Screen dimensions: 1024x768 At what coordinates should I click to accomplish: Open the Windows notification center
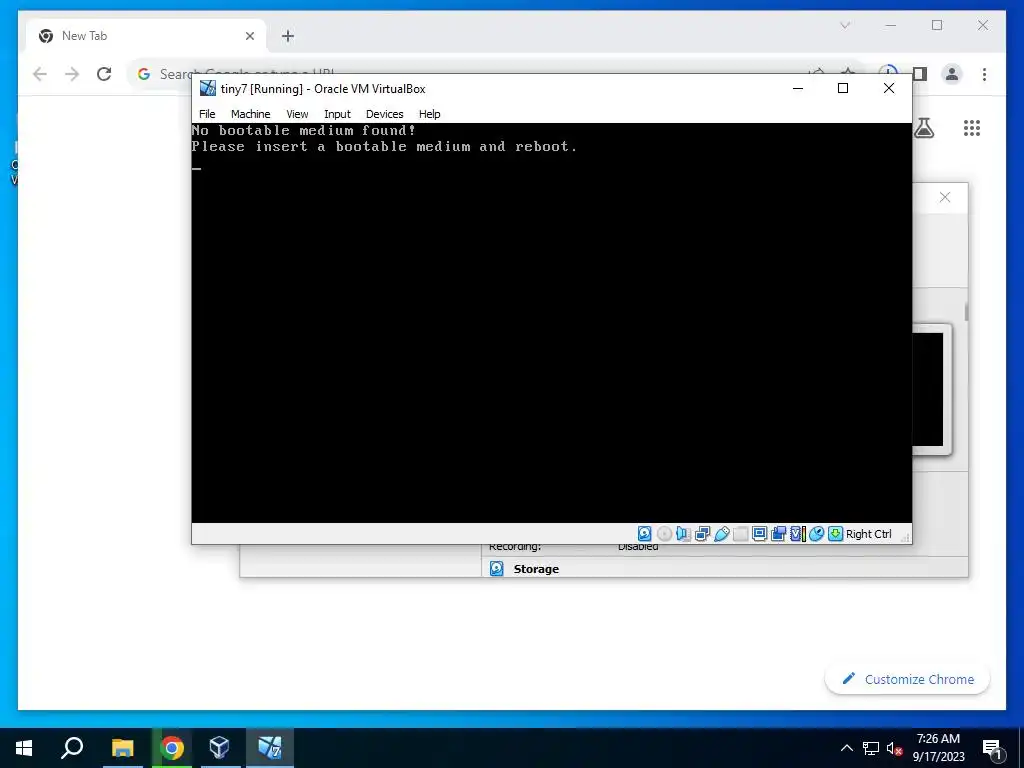[x=993, y=748]
